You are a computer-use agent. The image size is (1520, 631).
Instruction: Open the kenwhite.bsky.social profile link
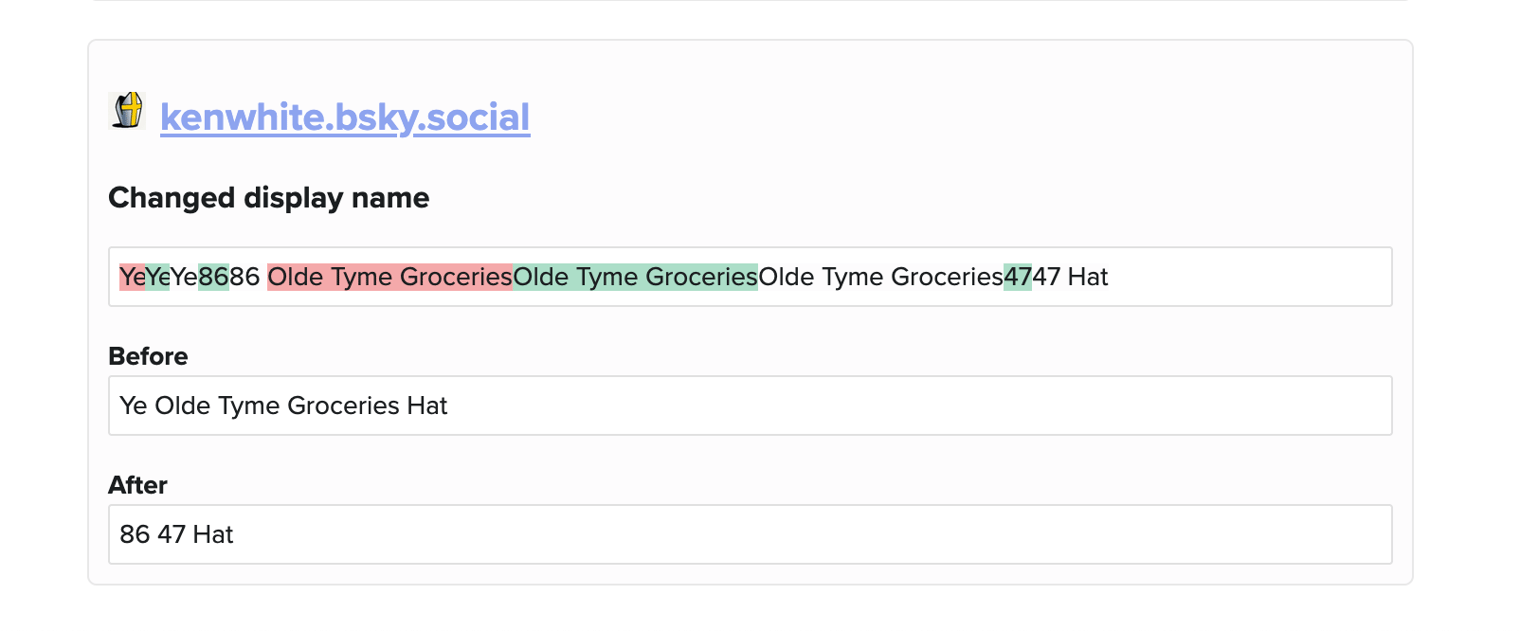(x=345, y=117)
